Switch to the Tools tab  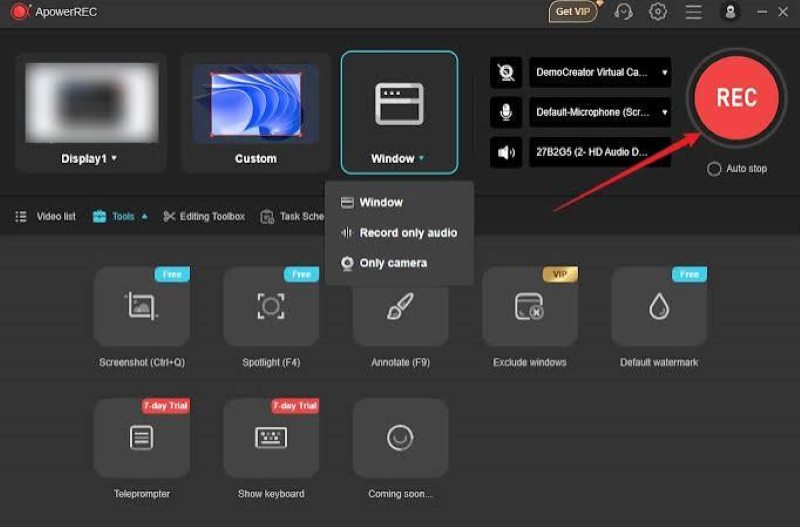[x=120, y=216]
